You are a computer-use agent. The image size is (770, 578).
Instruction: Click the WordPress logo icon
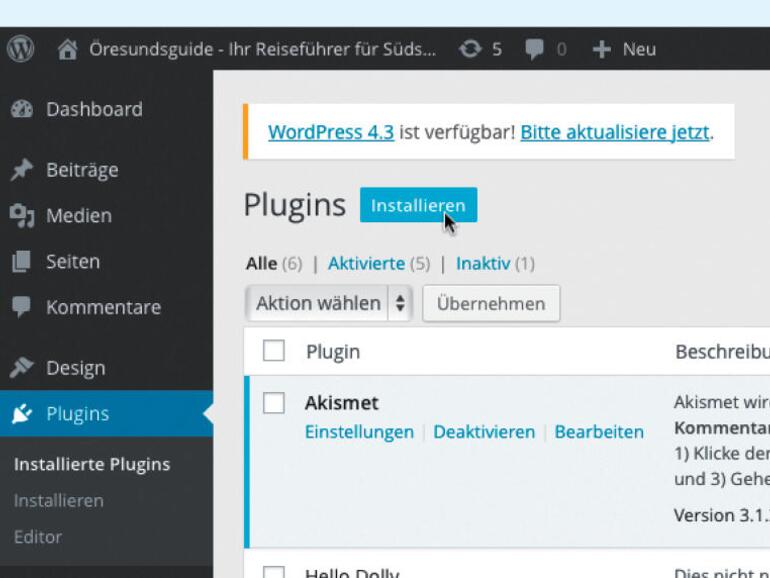tap(20, 49)
